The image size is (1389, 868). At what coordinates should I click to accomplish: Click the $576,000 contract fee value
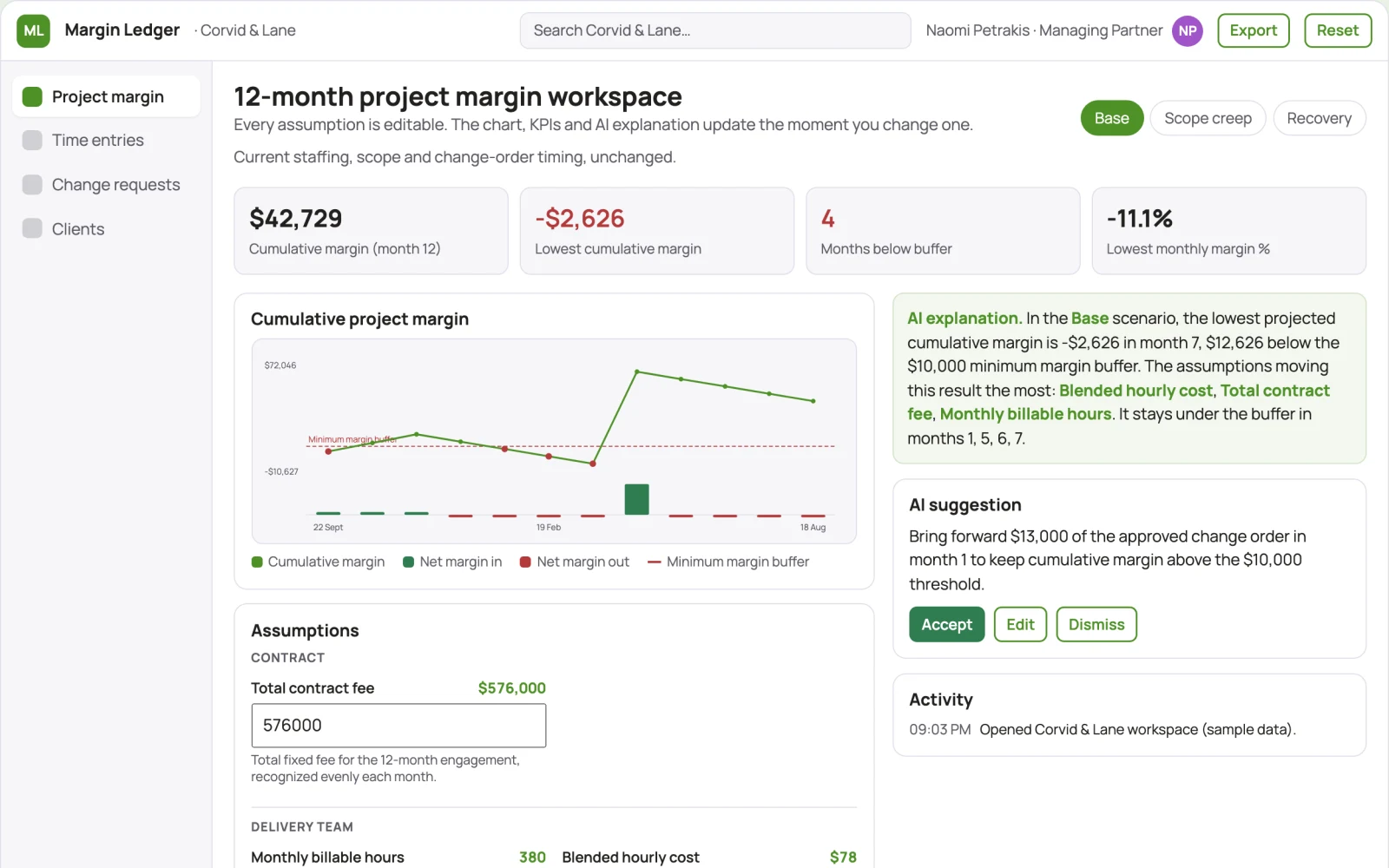tap(511, 688)
